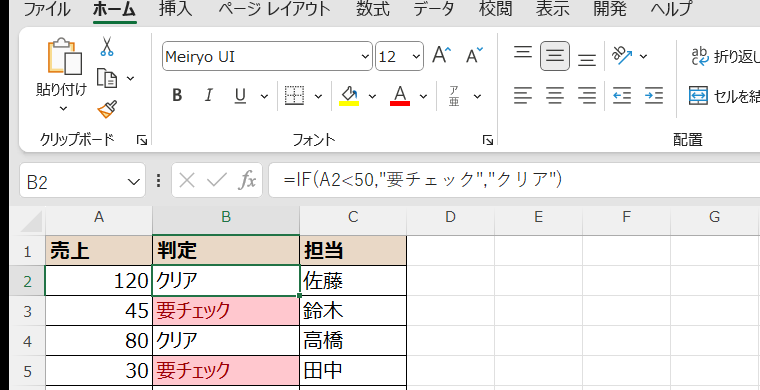
Task: Open Insert Function fx dialog
Action: tap(247, 181)
